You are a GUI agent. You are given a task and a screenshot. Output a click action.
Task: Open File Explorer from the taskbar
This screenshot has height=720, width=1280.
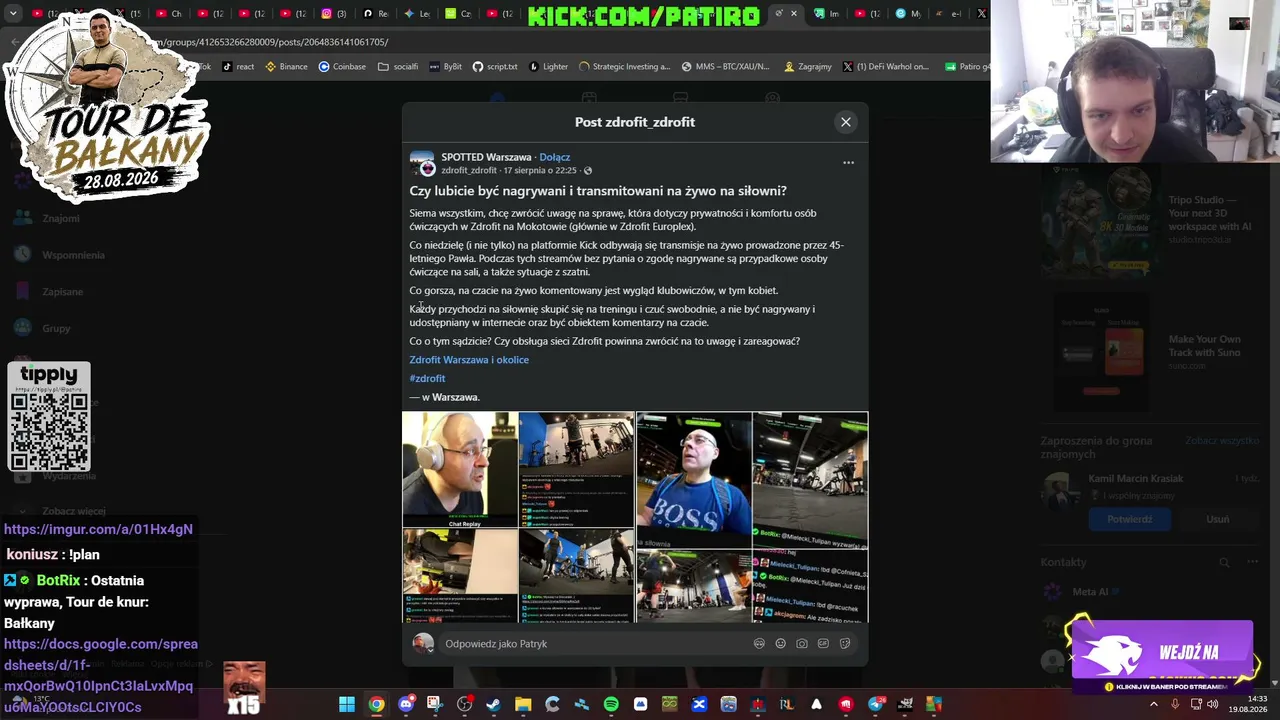click(x=523, y=704)
